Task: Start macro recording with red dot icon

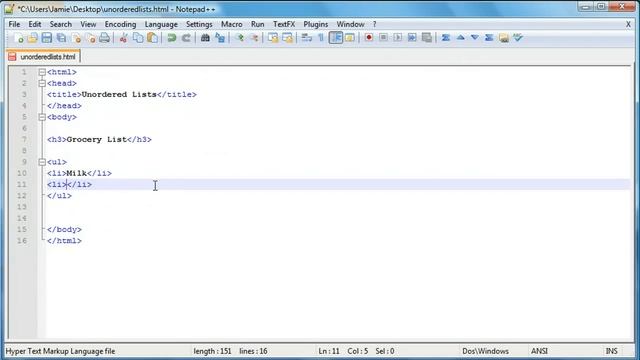Action: pyautogui.click(x=369, y=38)
